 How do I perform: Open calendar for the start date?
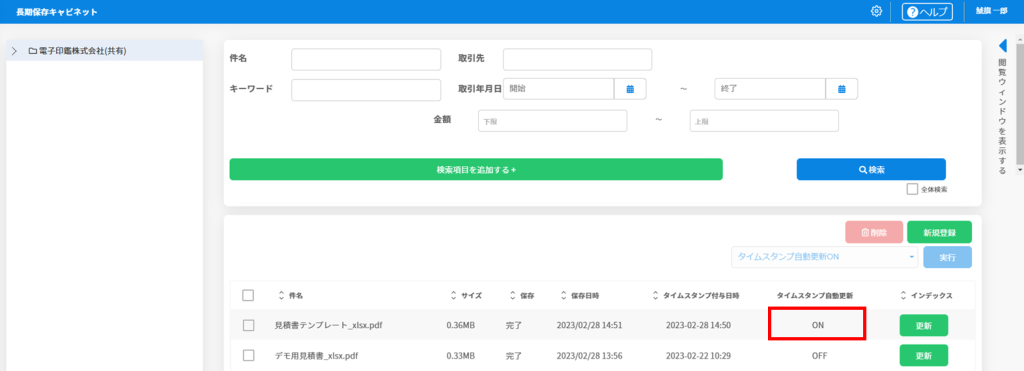pyautogui.click(x=630, y=89)
